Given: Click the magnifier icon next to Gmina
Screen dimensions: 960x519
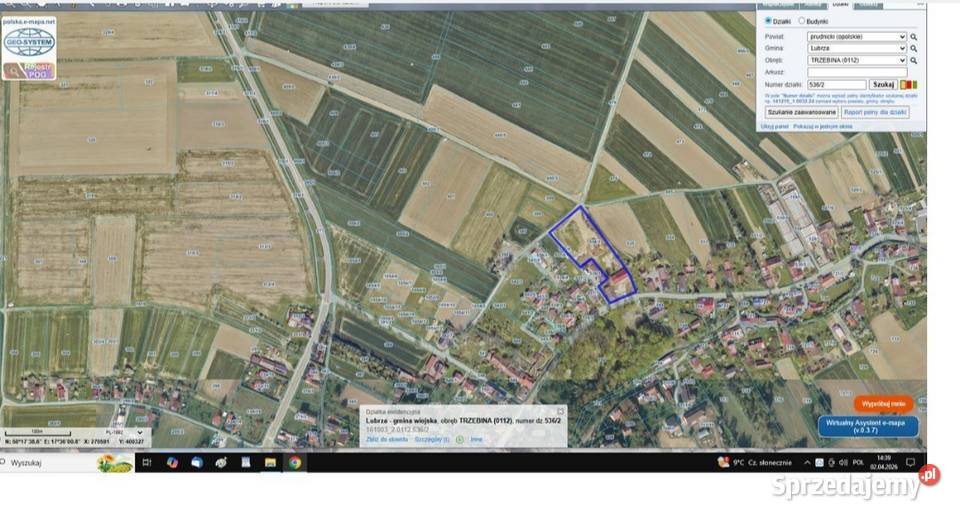Looking at the screenshot, I should pyautogui.click(x=913, y=48).
